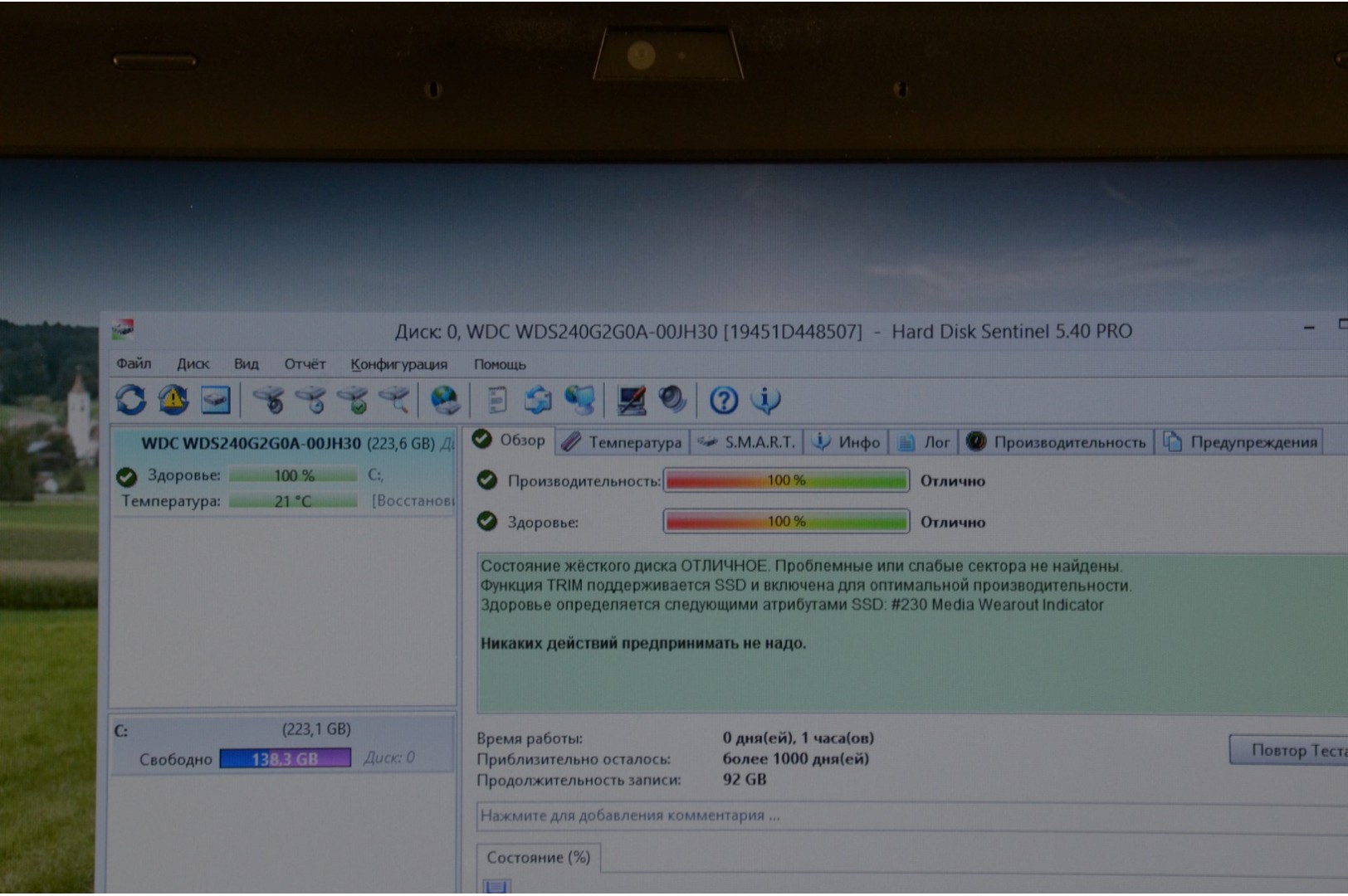Open the Вид menu
1348x896 pixels.
pos(247,363)
